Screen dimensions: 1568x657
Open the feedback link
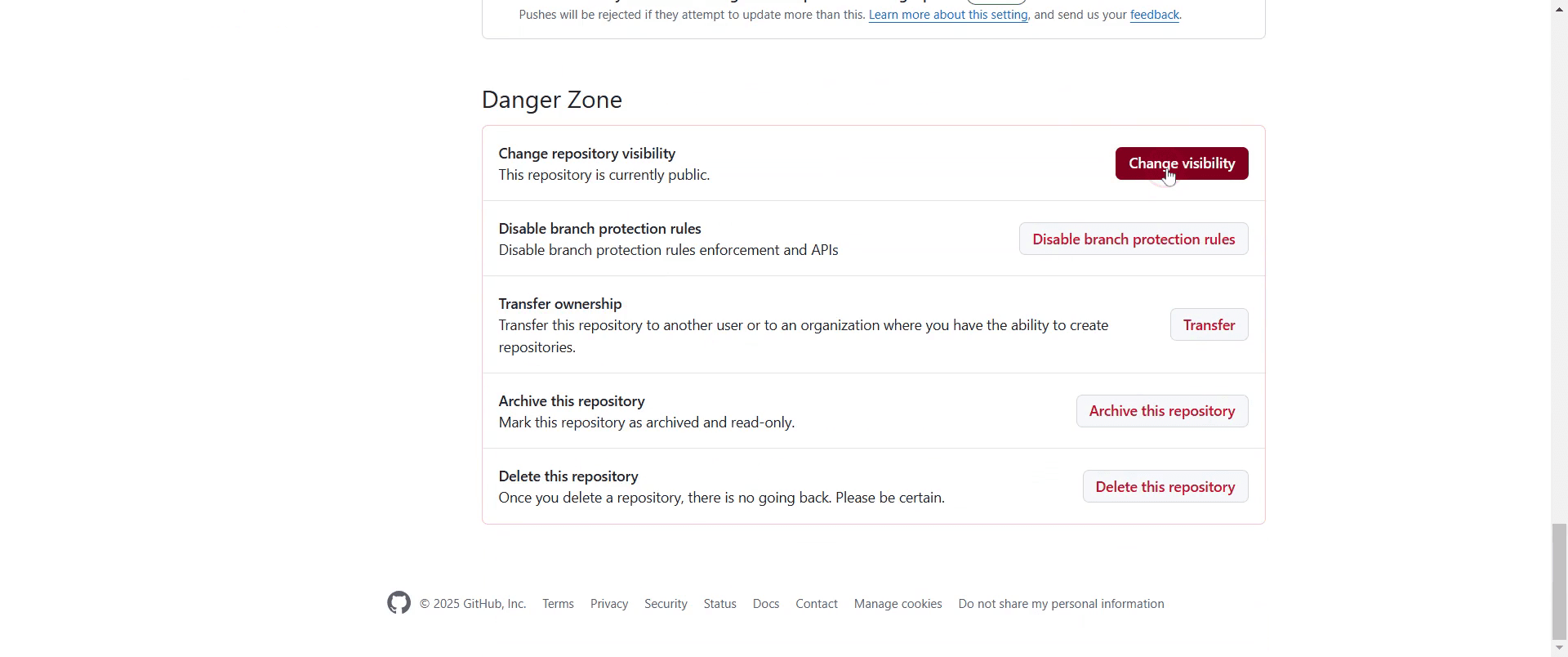tap(1154, 15)
